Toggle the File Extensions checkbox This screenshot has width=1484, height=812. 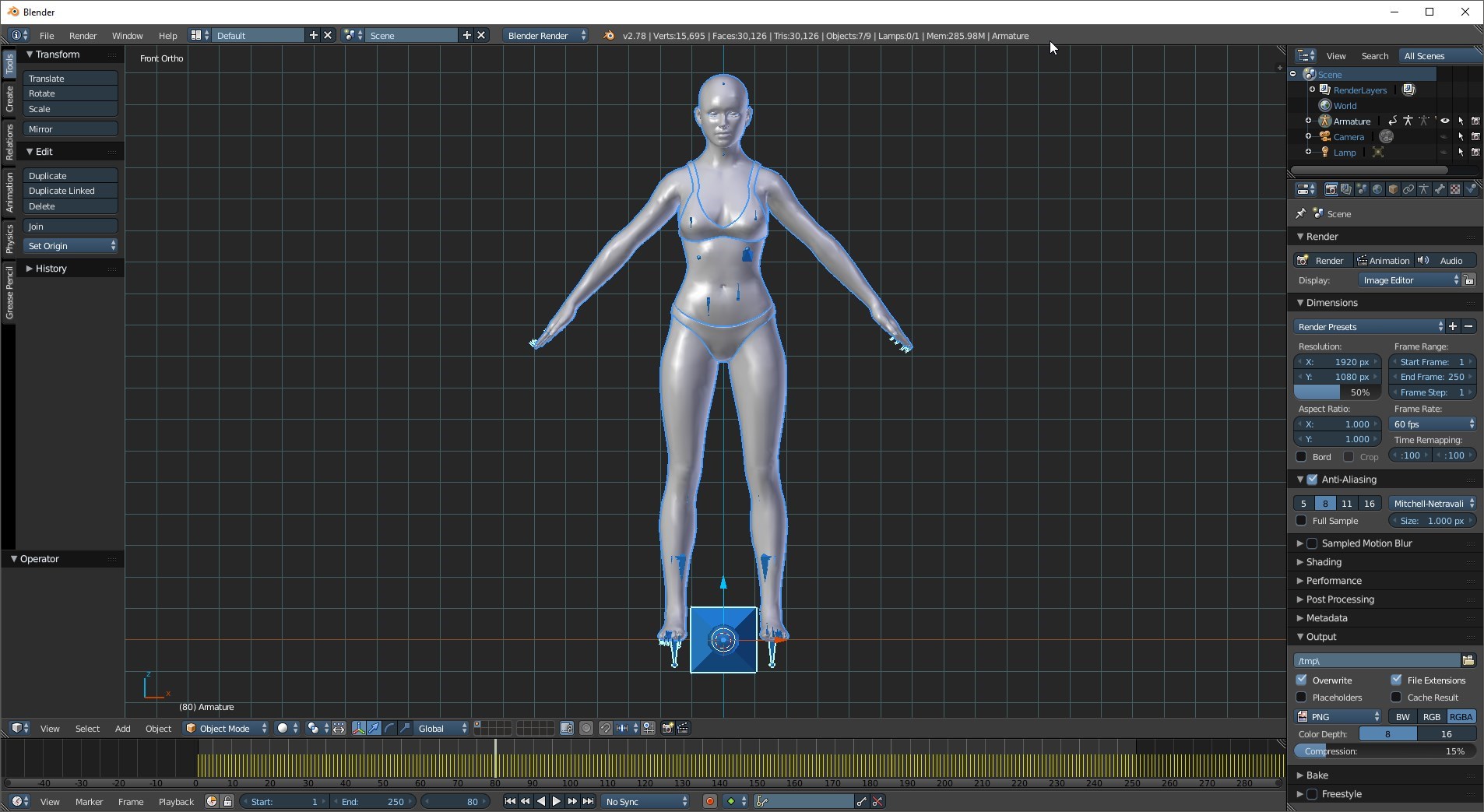click(x=1396, y=680)
